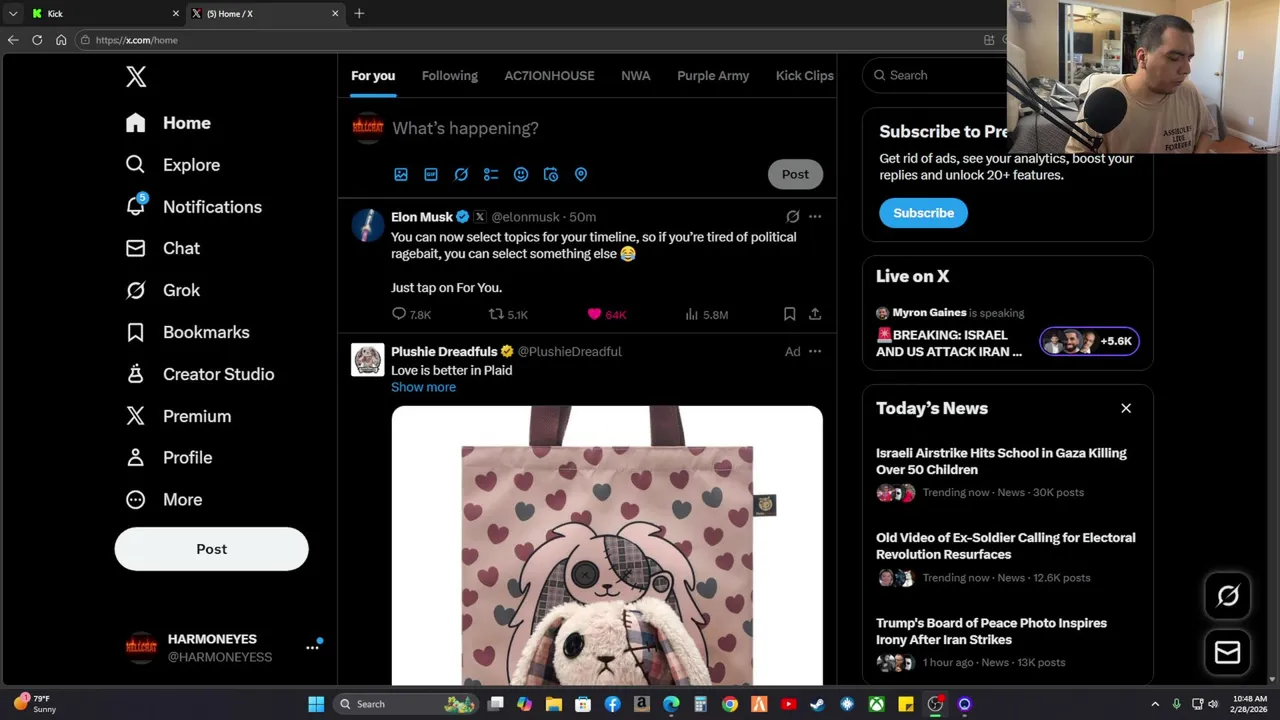The width and height of the screenshot is (1280, 720).
Task: Open Steam from the taskbar
Action: point(817,704)
